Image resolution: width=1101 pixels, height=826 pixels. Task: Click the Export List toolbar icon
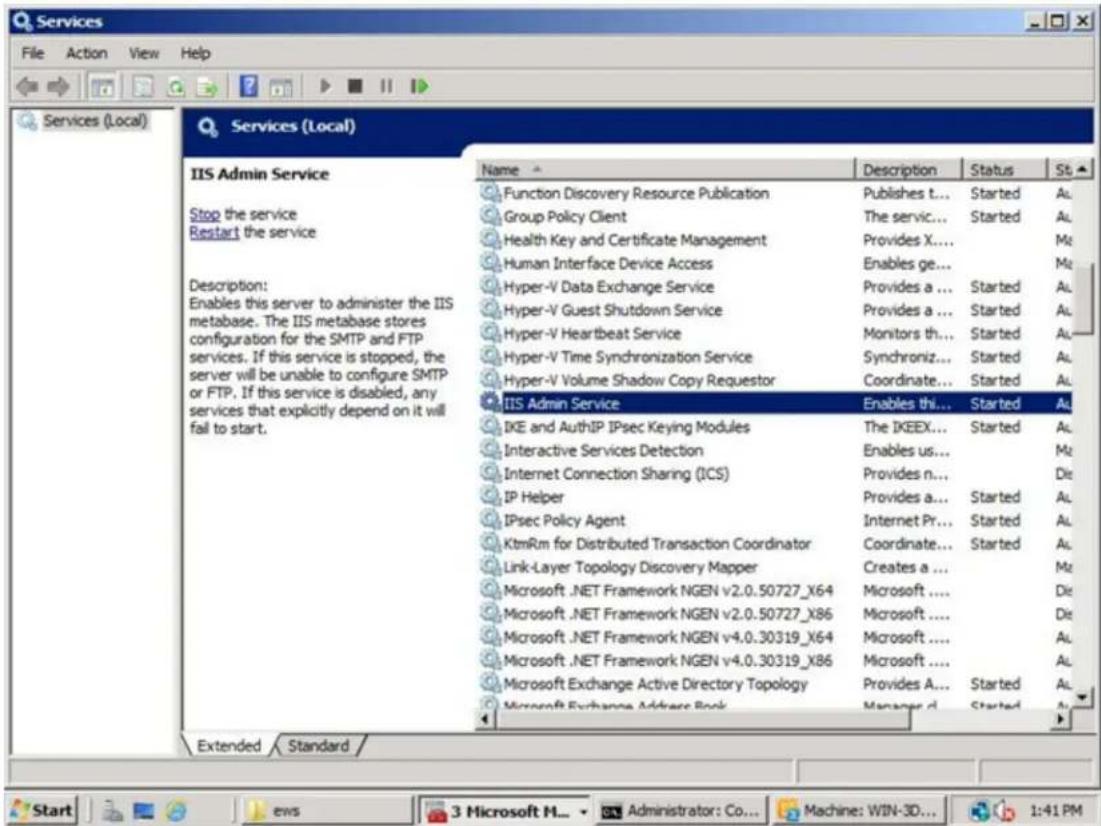(x=207, y=87)
